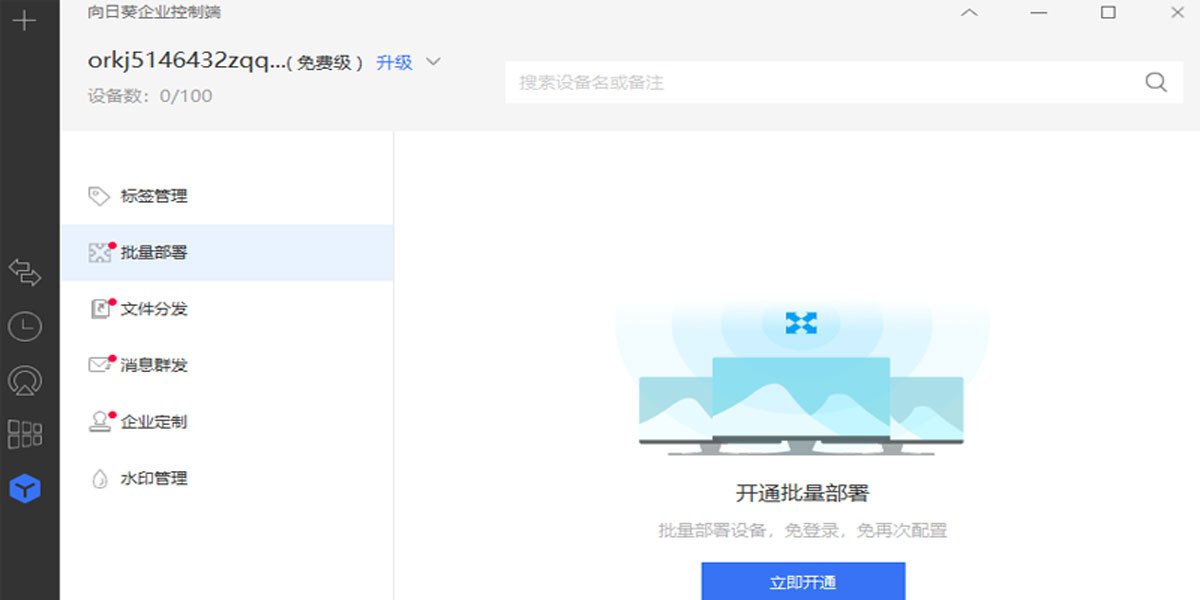1200x600 pixels.
Task: Expand the account dropdown arrow beside 升级
Action: 433,62
